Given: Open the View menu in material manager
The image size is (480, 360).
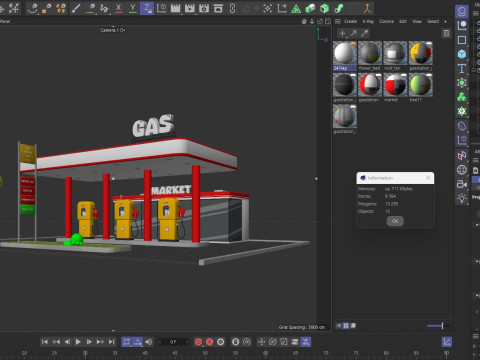Looking at the screenshot, I should 417,21.
